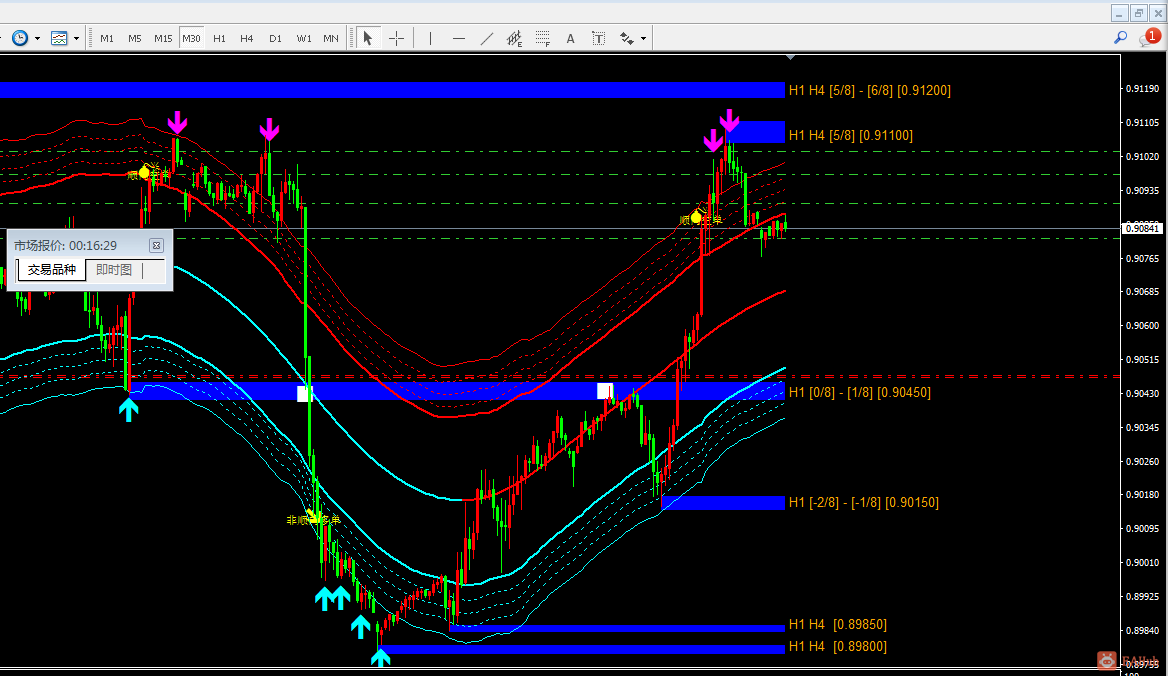
Task: Select the Text Label tool
Action: point(598,38)
